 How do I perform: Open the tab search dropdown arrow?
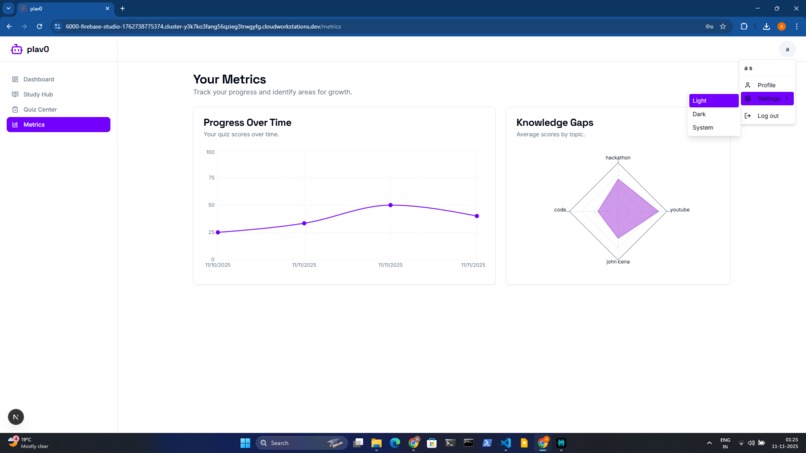tap(8, 8)
